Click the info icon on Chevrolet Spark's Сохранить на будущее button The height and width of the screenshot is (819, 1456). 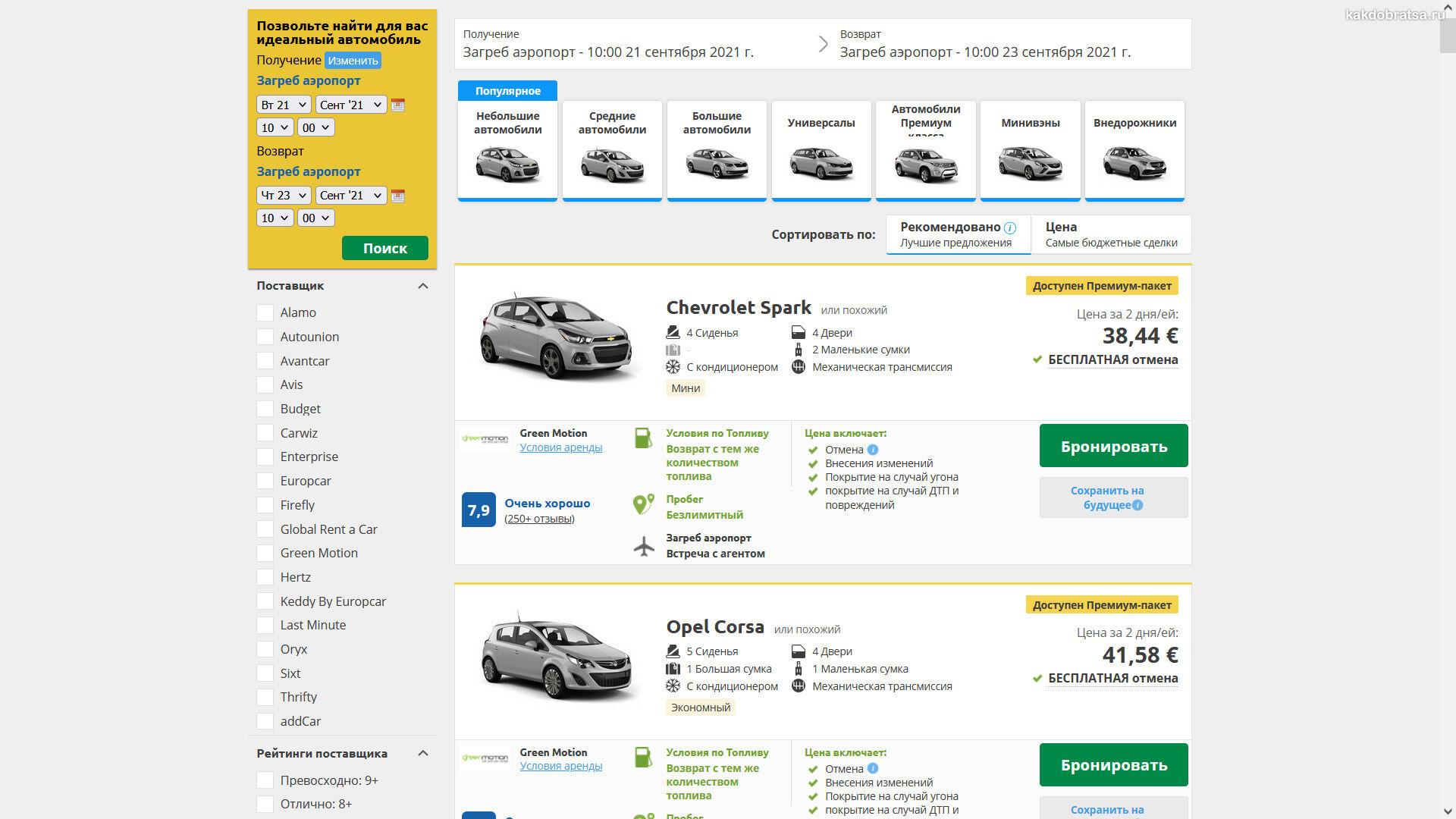click(x=1137, y=505)
